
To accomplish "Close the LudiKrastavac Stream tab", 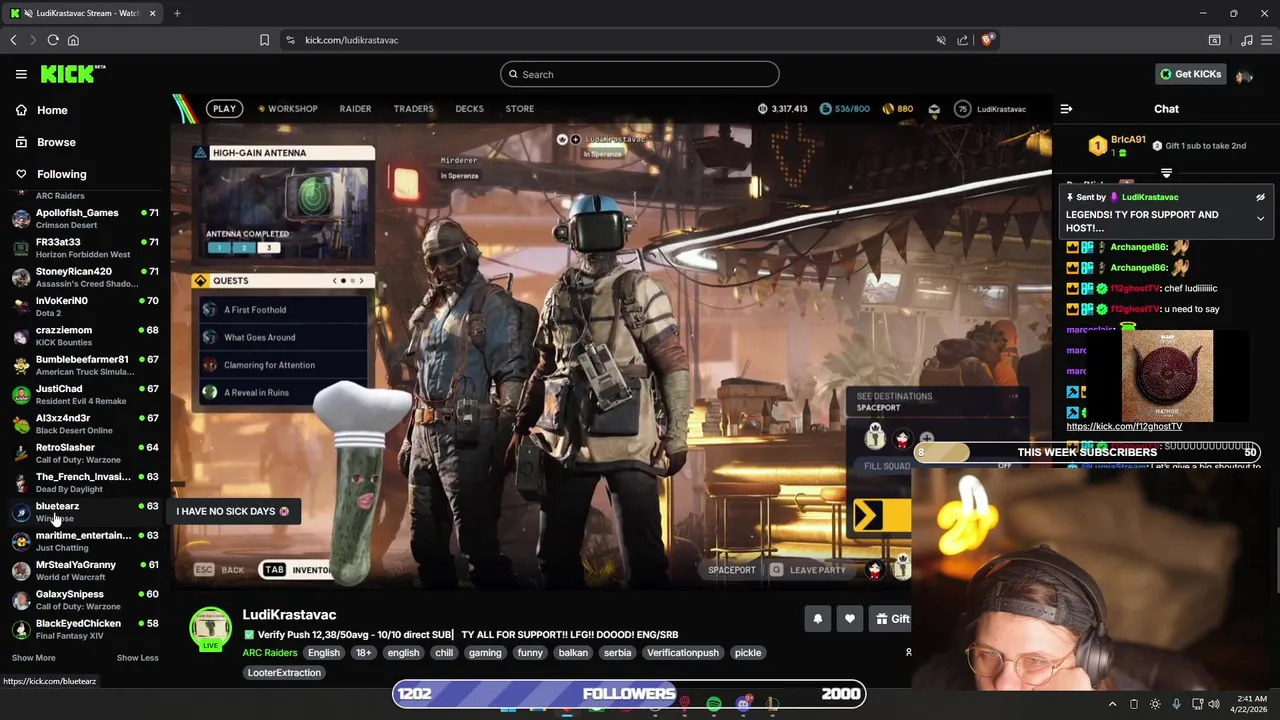I will click(153, 13).
